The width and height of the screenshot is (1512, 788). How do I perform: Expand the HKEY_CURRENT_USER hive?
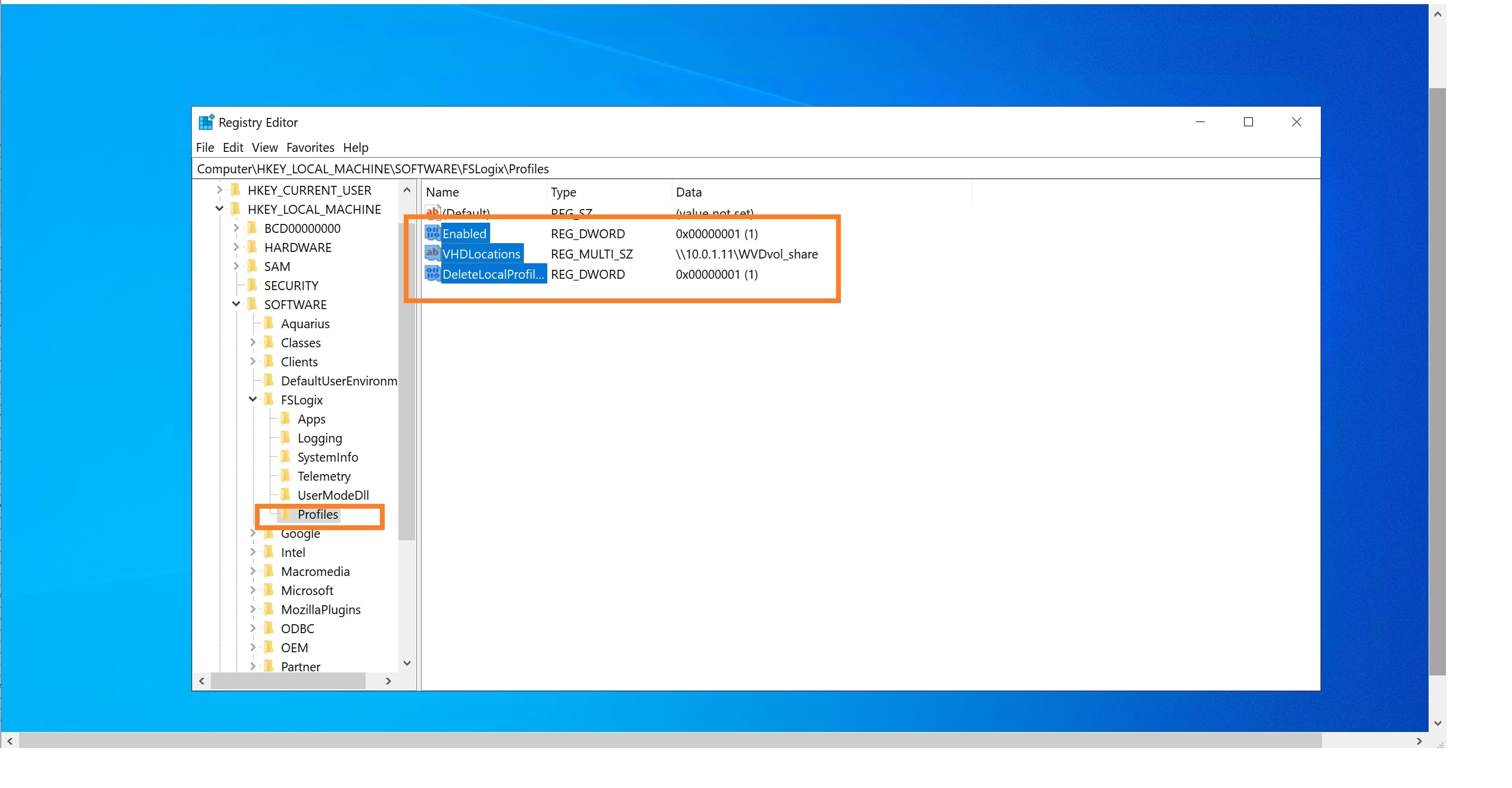tap(219, 190)
